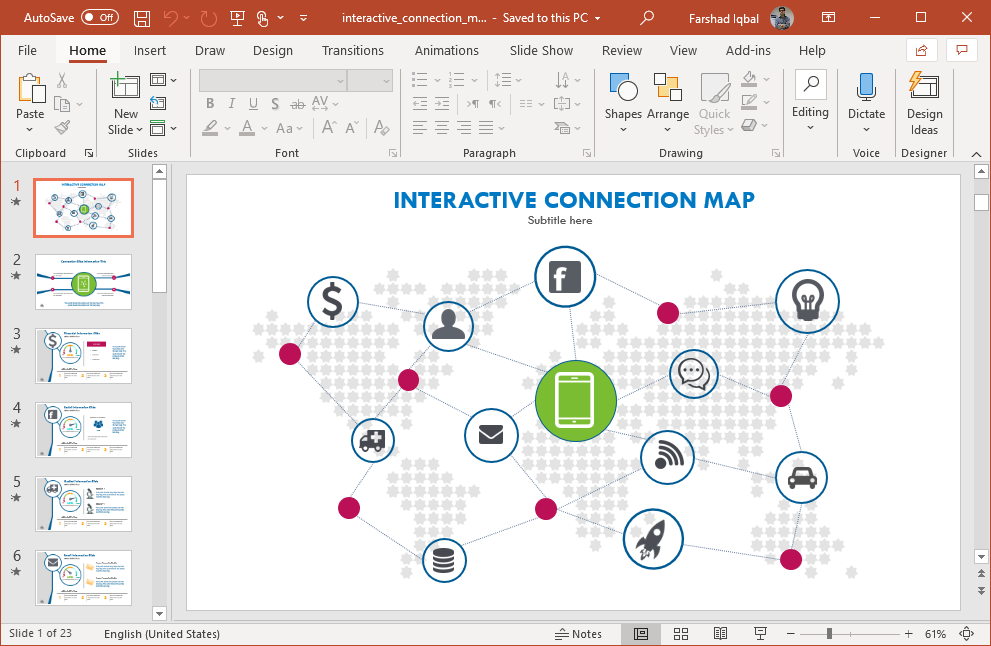This screenshot has width=991, height=646.
Task: Click the Save icon in title bar
Action: (142, 18)
